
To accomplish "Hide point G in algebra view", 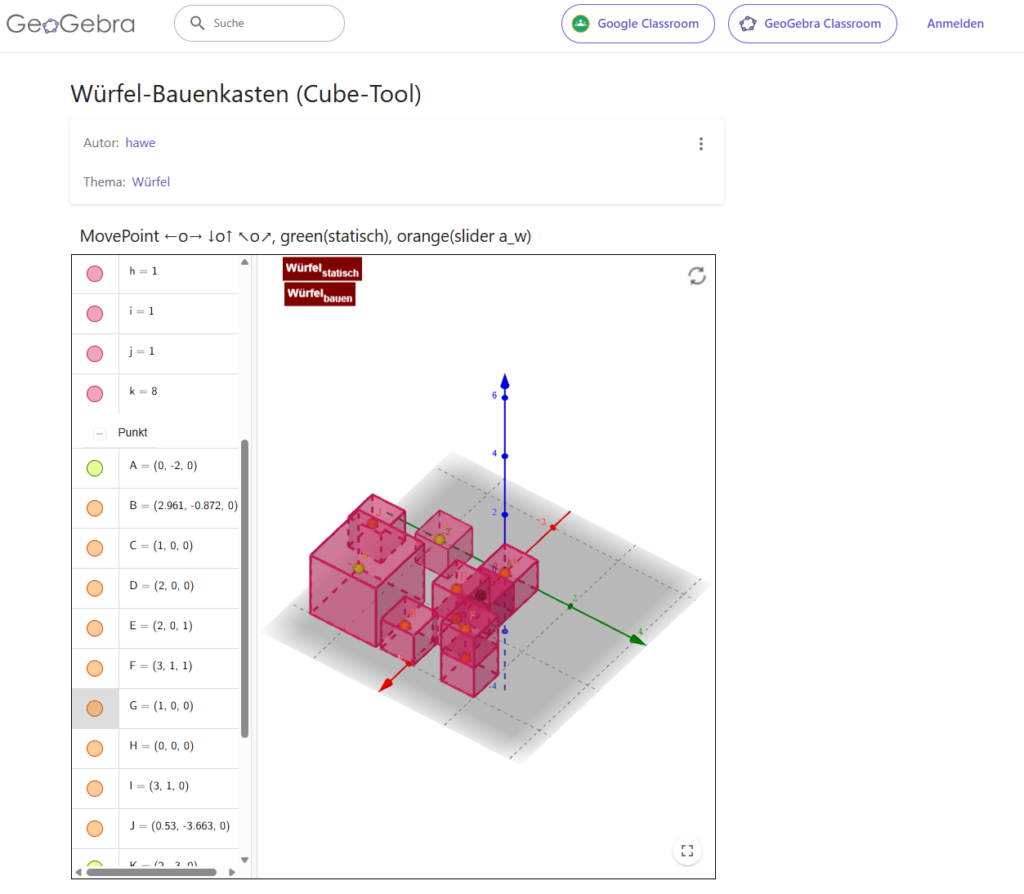I will pyautogui.click(x=95, y=708).
